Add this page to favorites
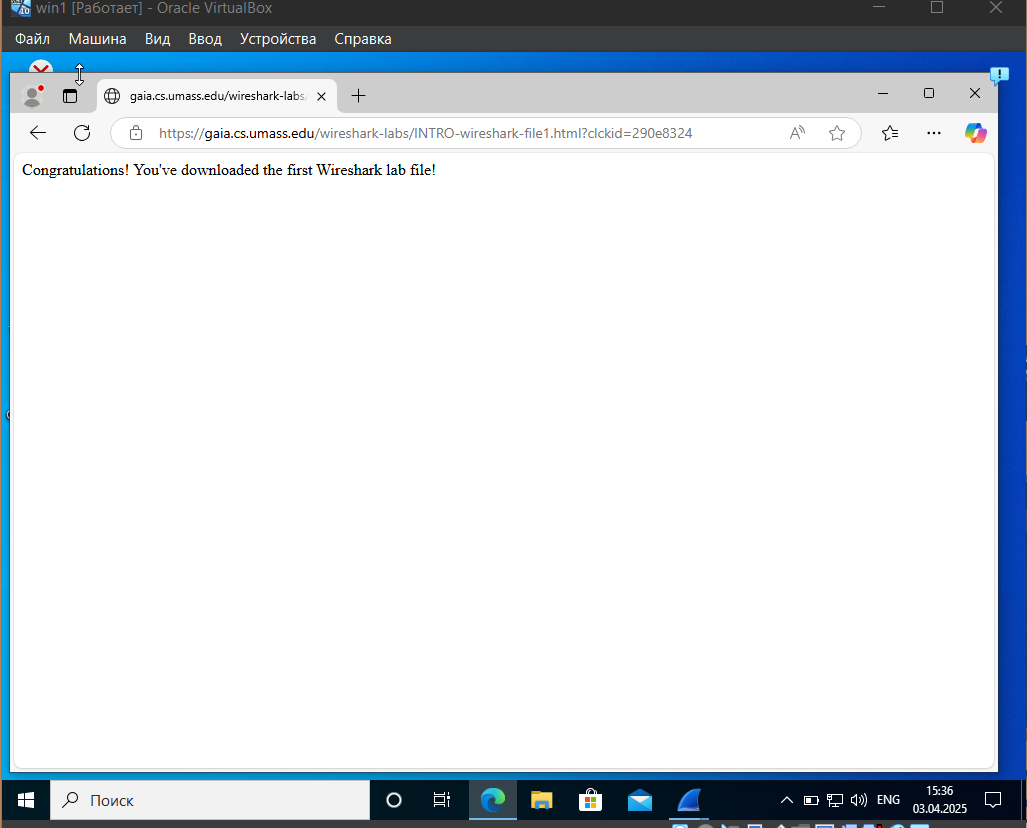 click(836, 133)
